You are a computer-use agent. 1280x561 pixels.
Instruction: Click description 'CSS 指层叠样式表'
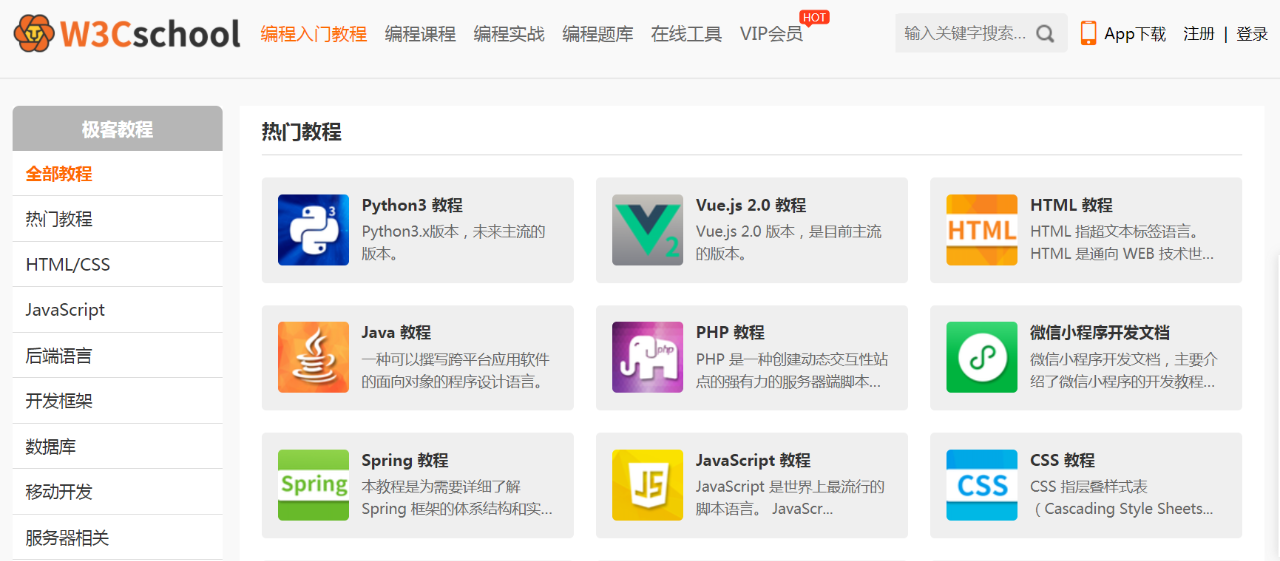[1089, 487]
